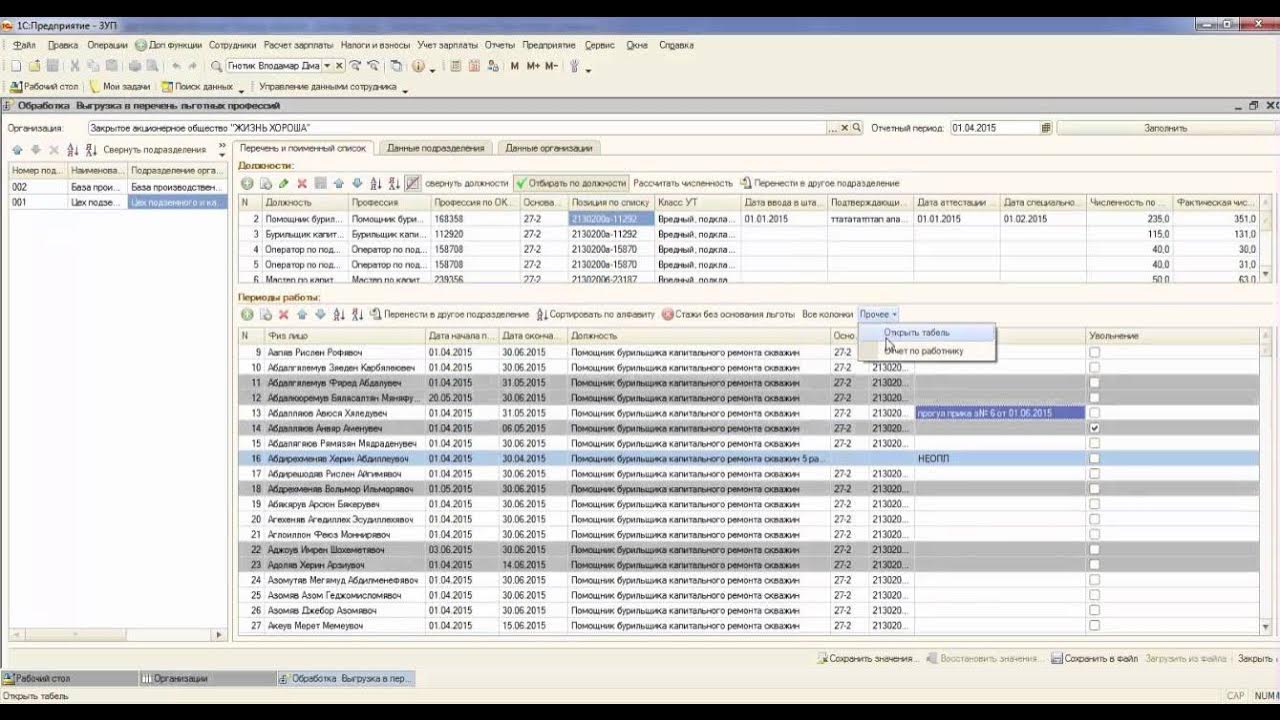The image size is (1280, 720).
Task: Click Sort descending icon in Периоды работы toolbar
Action: coord(358,314)
